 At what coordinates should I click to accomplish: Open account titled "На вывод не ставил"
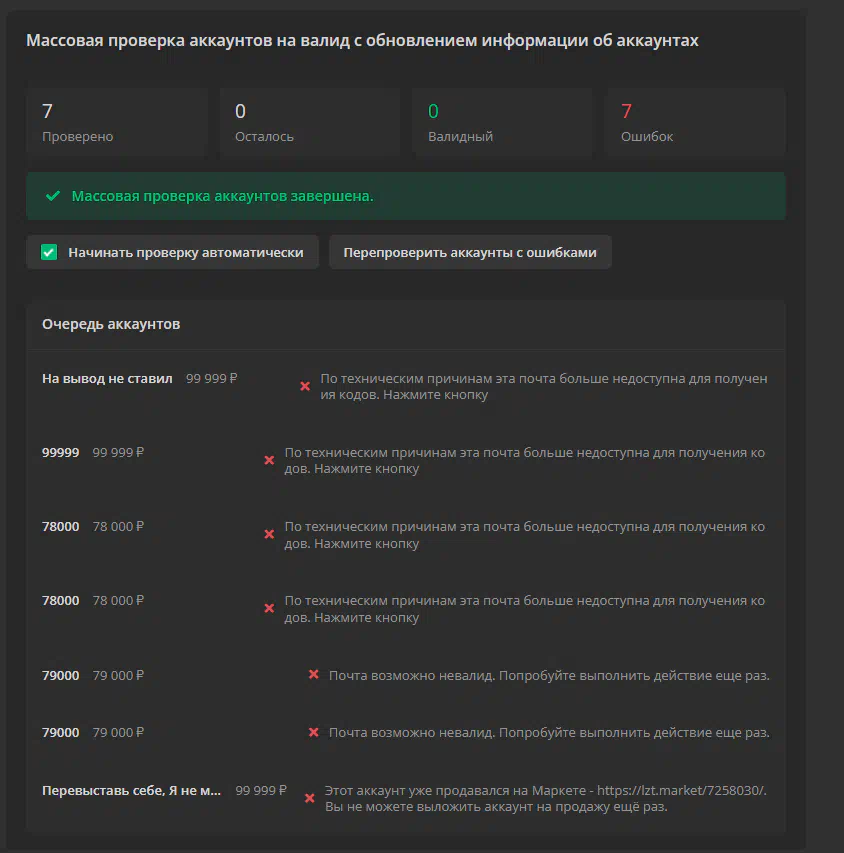click(x=107, y=378)
